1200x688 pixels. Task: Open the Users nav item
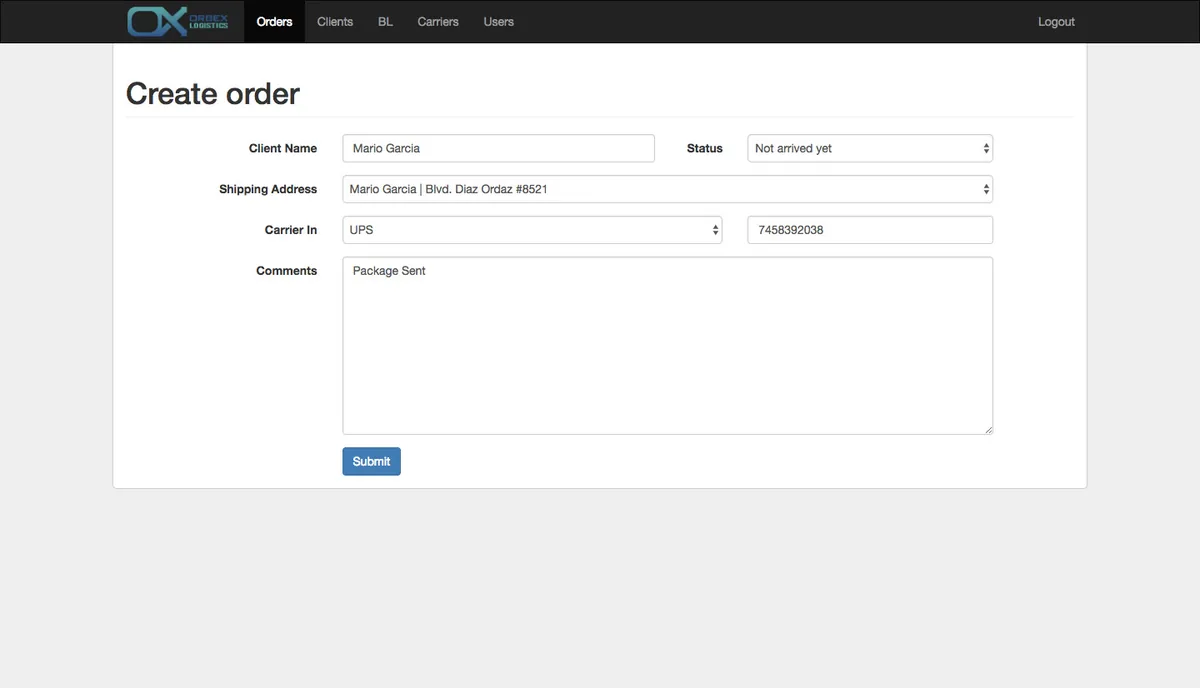point(498,21)
